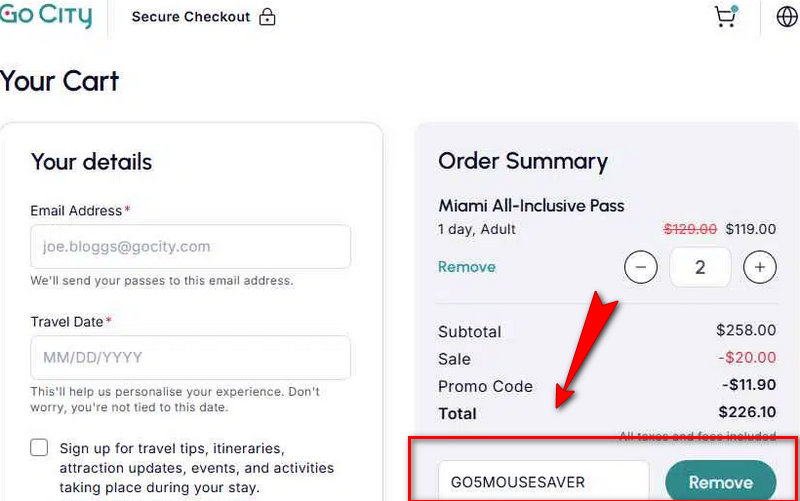This screenshot has height=501, width=800.
Task: Click the Travel Date field label
Action: [67, 322]
